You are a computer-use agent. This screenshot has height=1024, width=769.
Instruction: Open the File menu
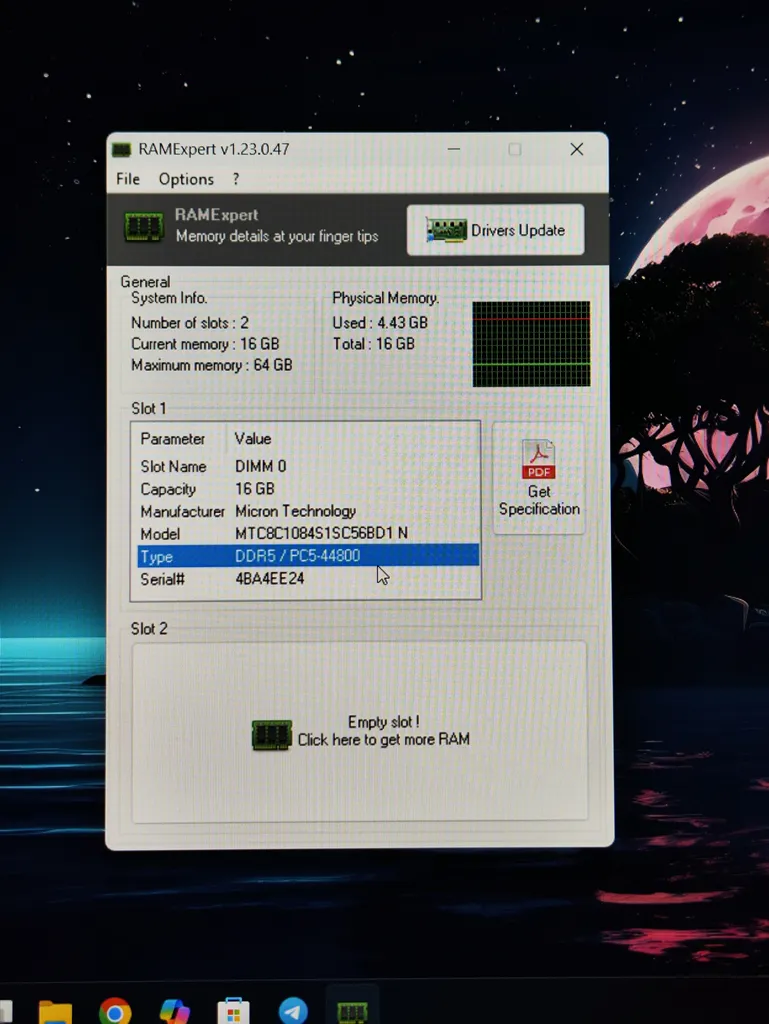[x=128, y=179]
